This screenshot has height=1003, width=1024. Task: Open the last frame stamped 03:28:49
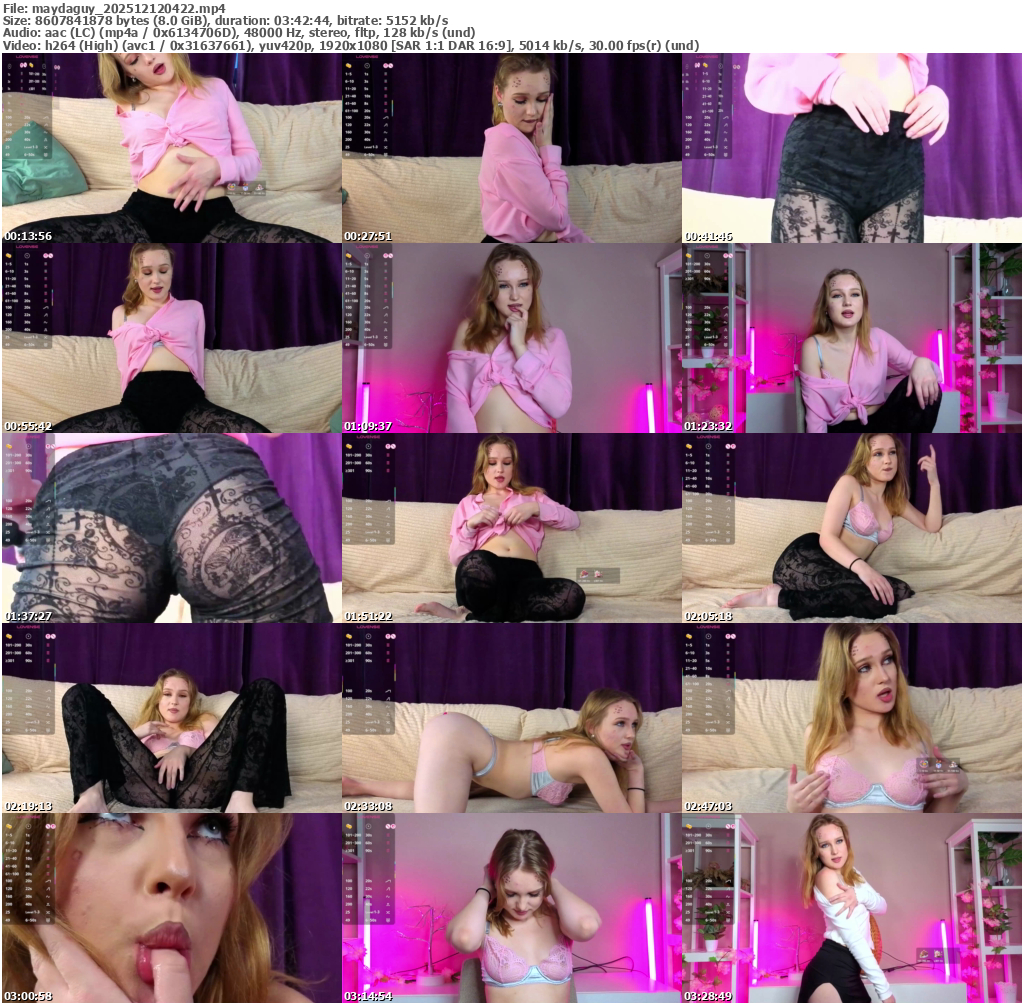pos(852,908)
